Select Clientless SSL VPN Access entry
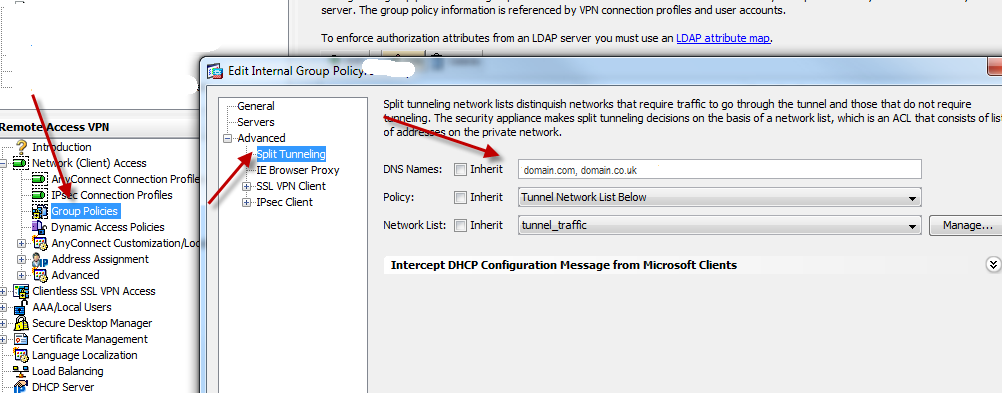 pos(93,291)
